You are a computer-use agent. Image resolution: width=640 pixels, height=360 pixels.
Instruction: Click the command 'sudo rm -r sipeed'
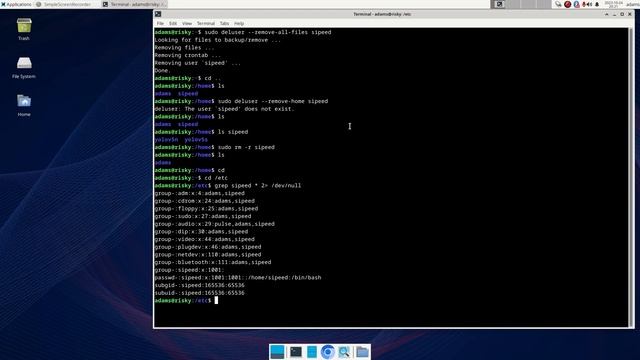(246, 147)
